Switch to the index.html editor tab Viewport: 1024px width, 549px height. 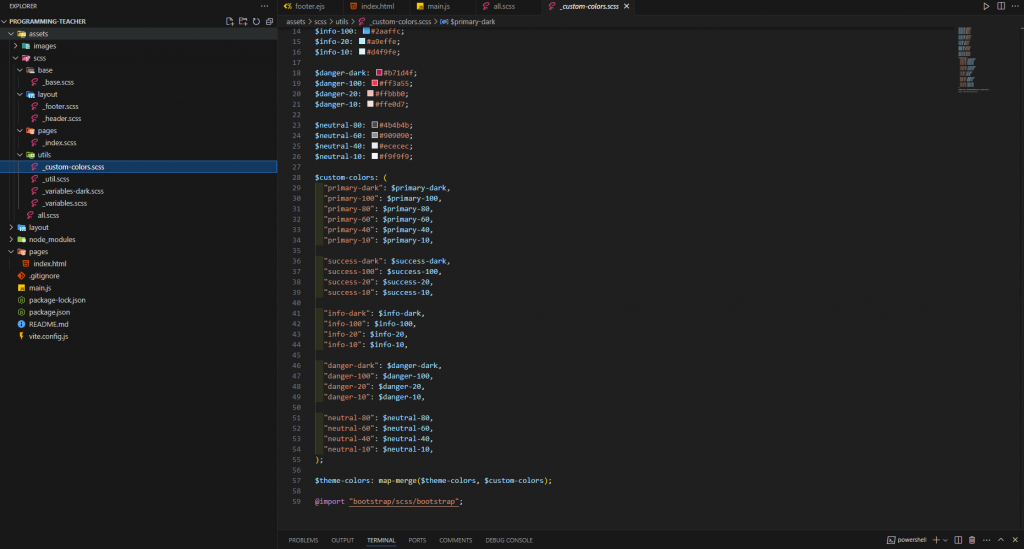pyautogui.click(x=377, y=7)
